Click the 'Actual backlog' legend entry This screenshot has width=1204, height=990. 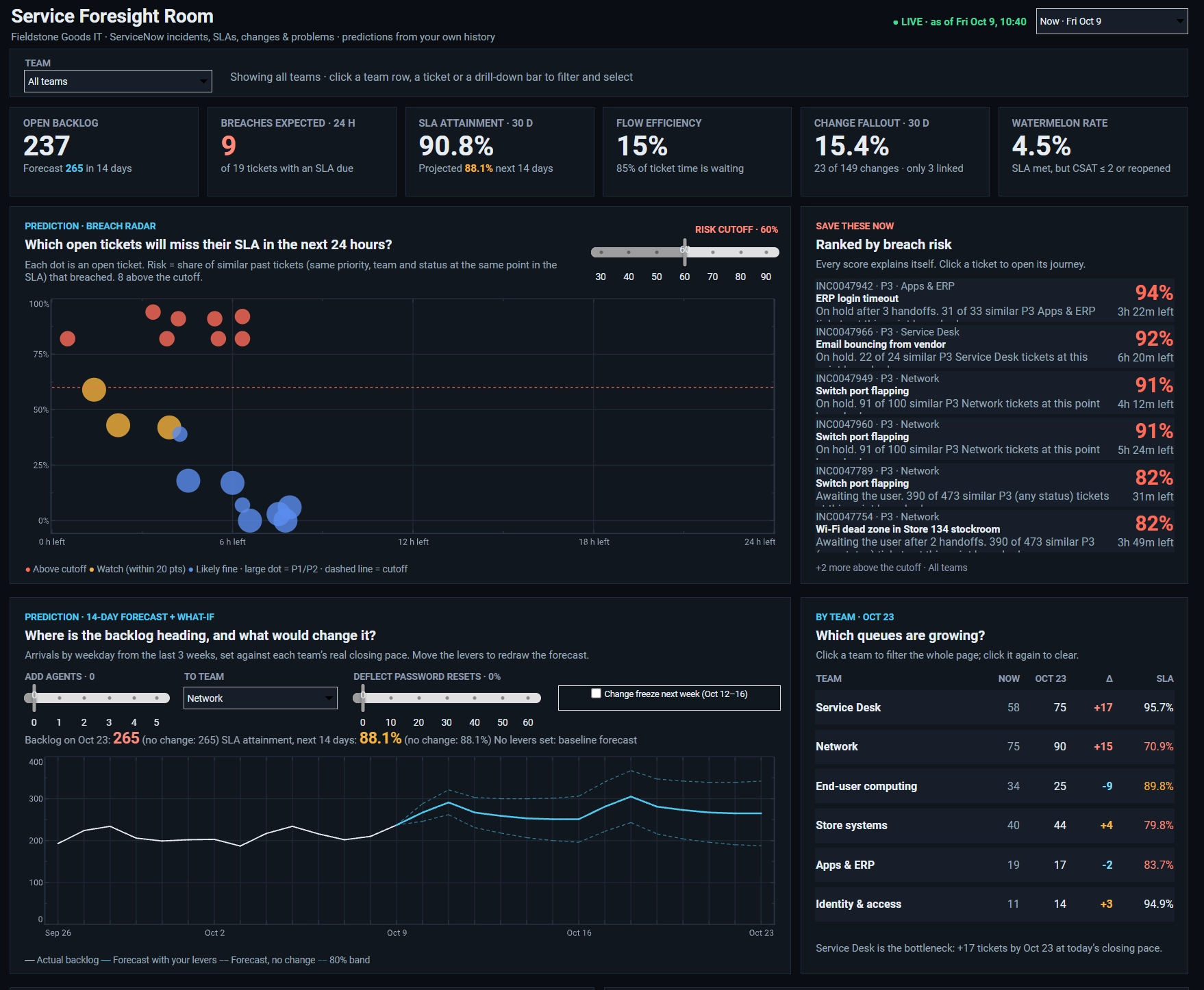point(62,960)
